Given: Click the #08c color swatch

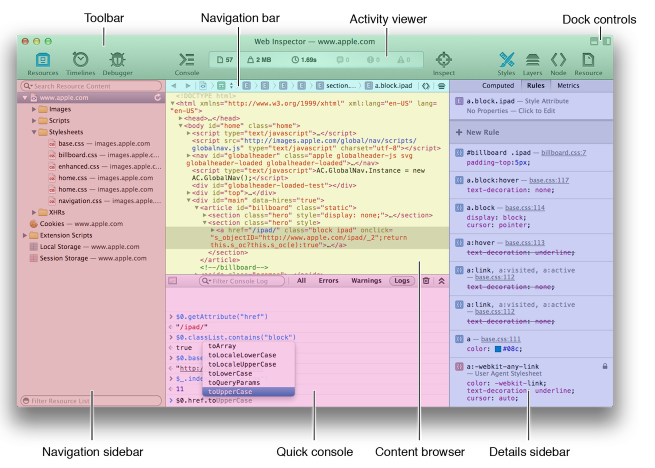Looking at the screenshot, I should pyautogui.click(x=498, y=349).
